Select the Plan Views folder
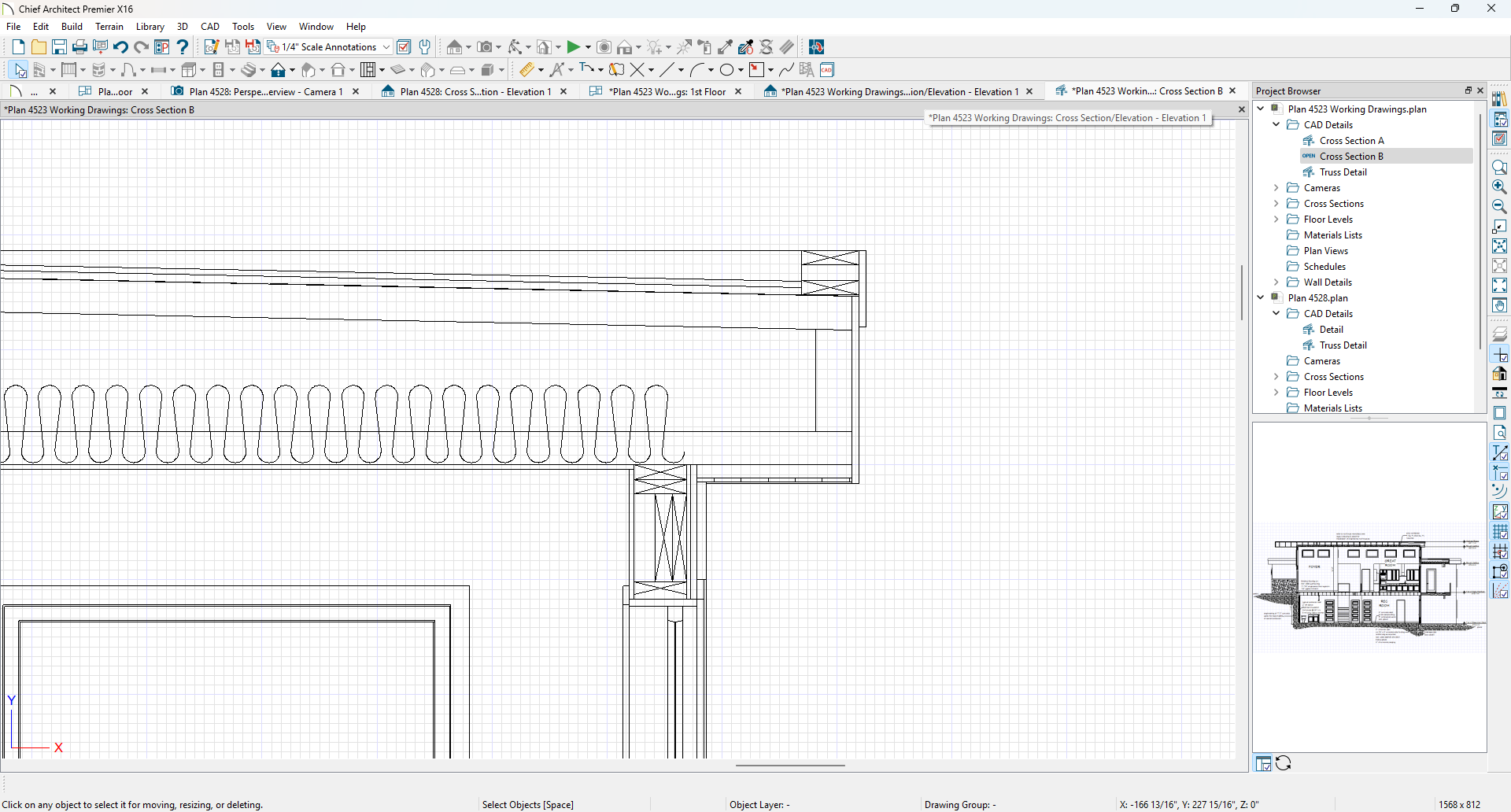The height and width of the screenshot is (812, 1511). coord(1325,250)
